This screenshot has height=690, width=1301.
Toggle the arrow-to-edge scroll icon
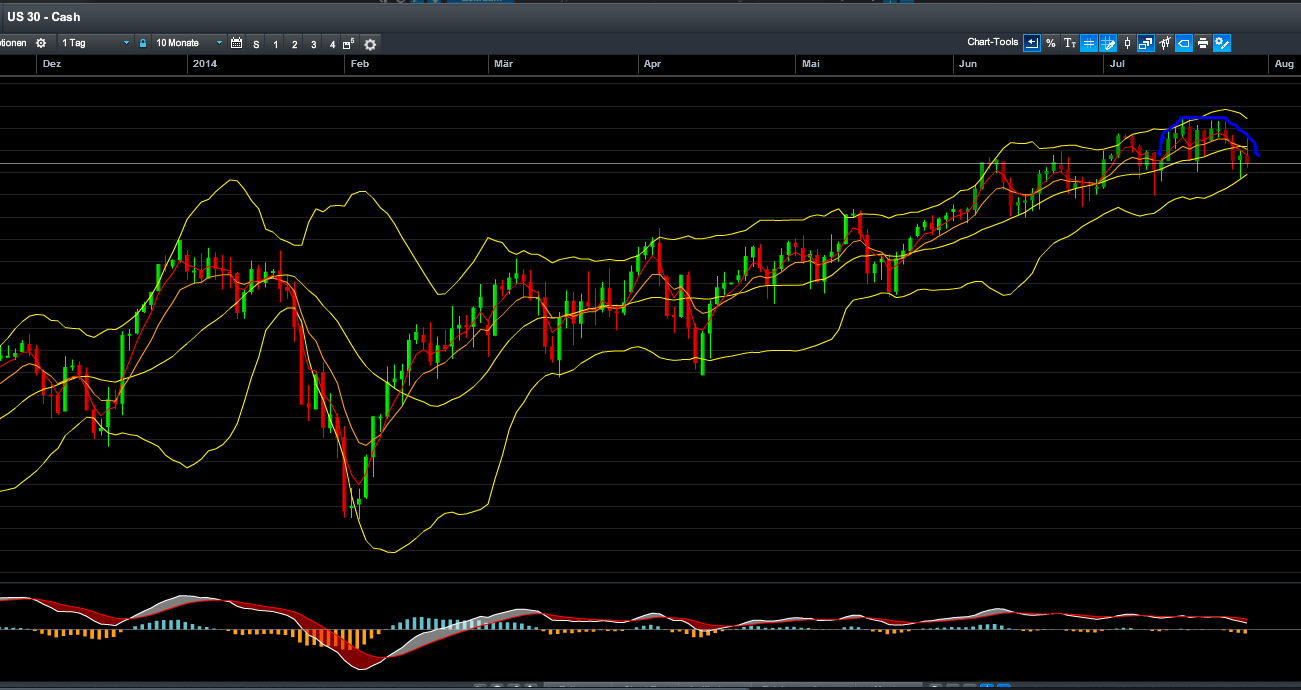coord(1032,43)
